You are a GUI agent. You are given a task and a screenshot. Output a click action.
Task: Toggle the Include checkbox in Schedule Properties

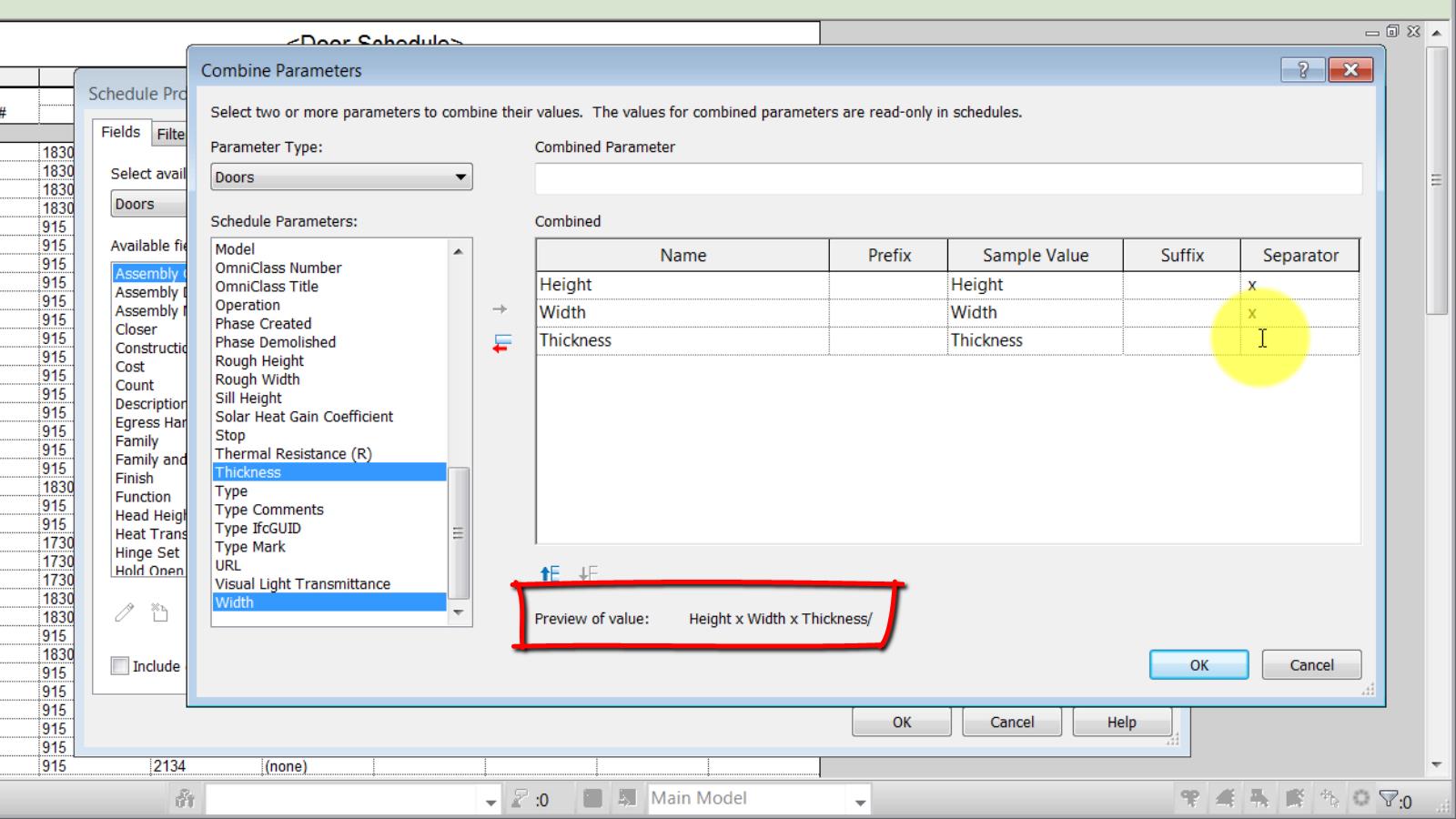click(x=120, y=666)
